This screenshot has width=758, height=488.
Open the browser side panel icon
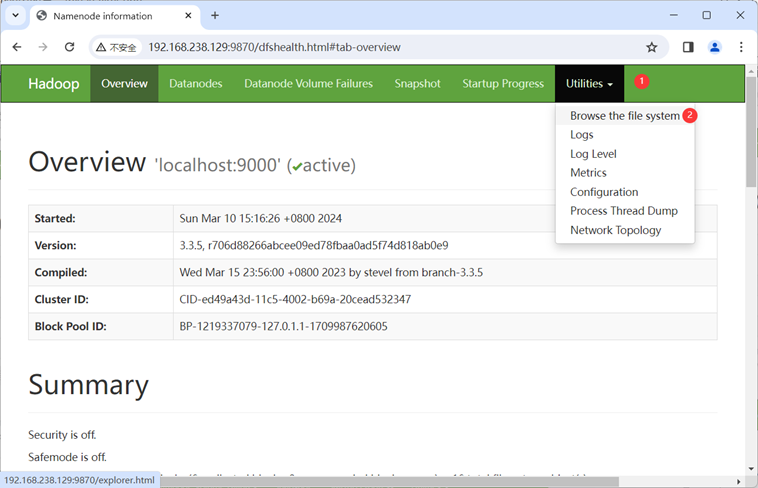688,47
